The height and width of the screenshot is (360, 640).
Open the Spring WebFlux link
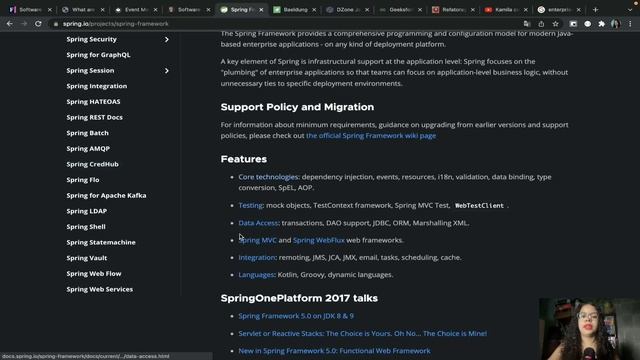pyautogui.click(x=319, y=240)
